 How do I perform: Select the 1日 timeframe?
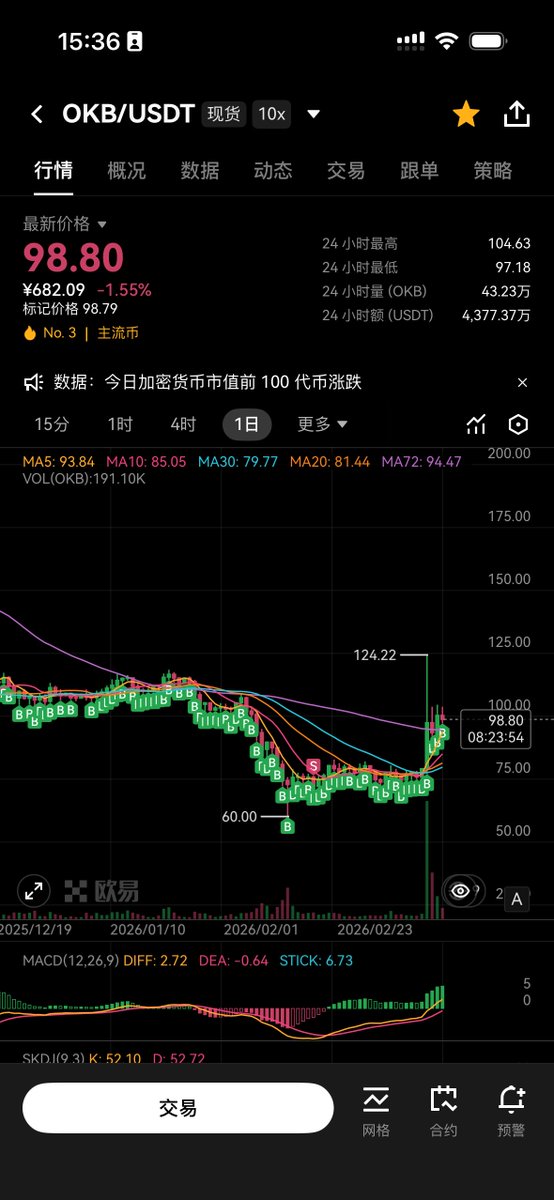247,424
